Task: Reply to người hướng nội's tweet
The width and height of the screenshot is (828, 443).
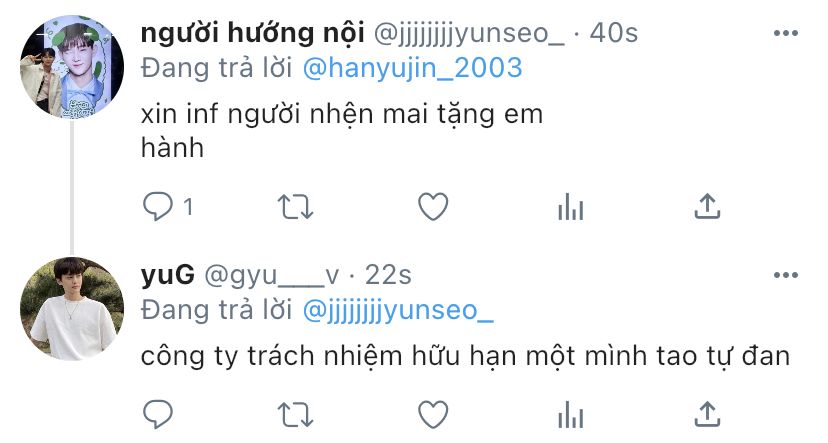Action: point(158,206)
